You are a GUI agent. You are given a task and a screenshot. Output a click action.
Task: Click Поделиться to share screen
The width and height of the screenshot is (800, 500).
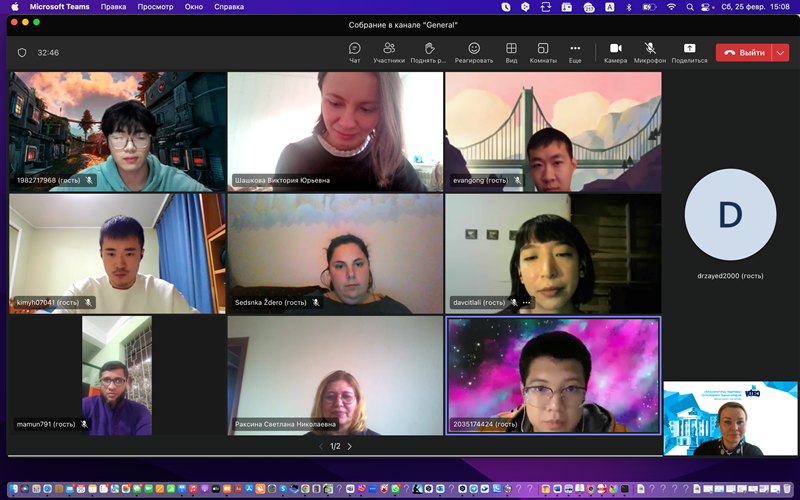pos(689,53)
